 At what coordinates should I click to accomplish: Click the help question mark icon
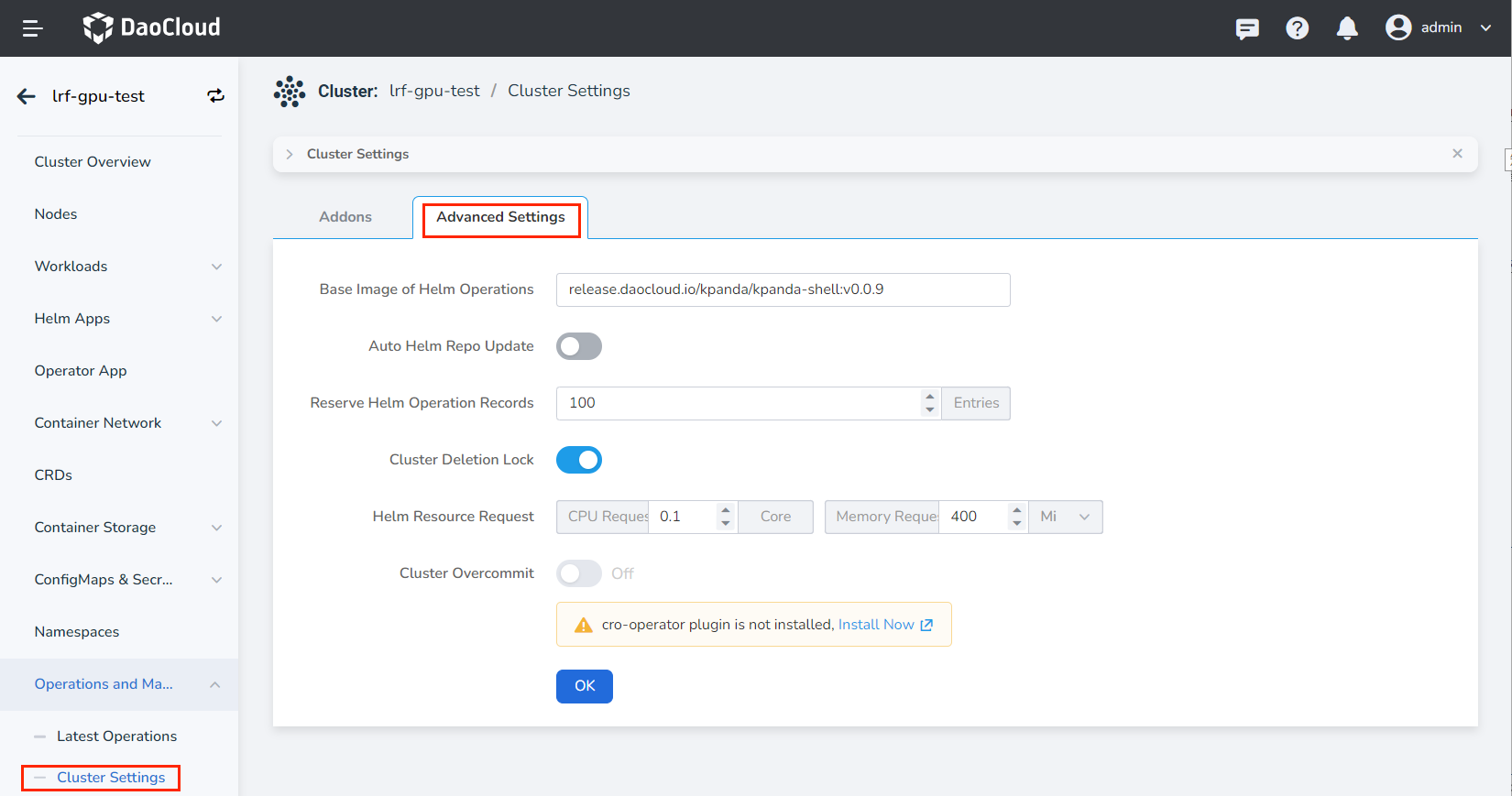[1297, 28]
